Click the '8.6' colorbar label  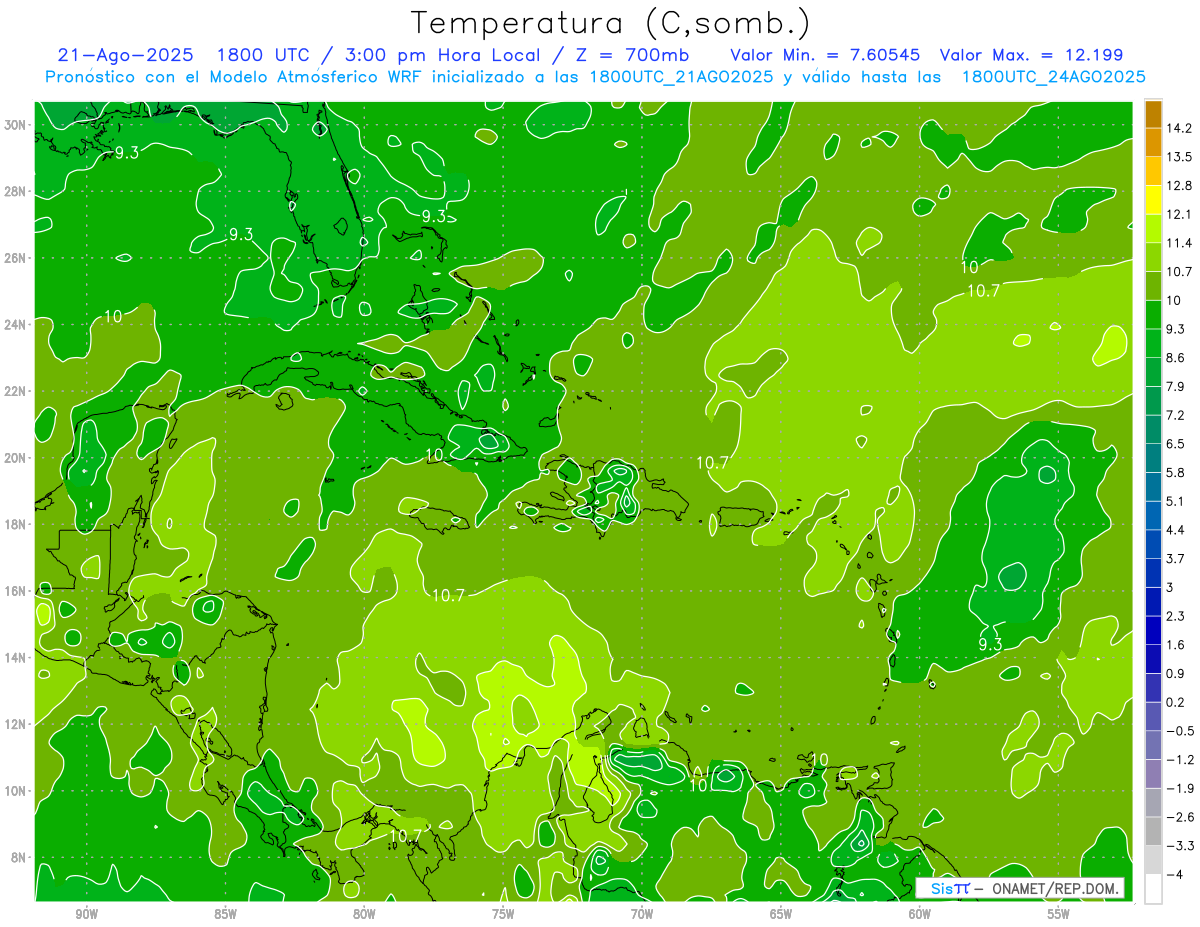[x=1176, y=358]
